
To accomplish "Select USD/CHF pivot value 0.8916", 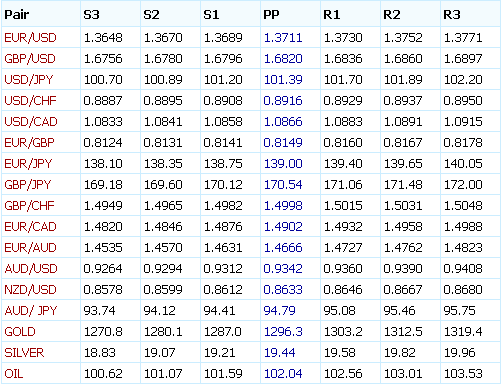I will coord(283,101).
